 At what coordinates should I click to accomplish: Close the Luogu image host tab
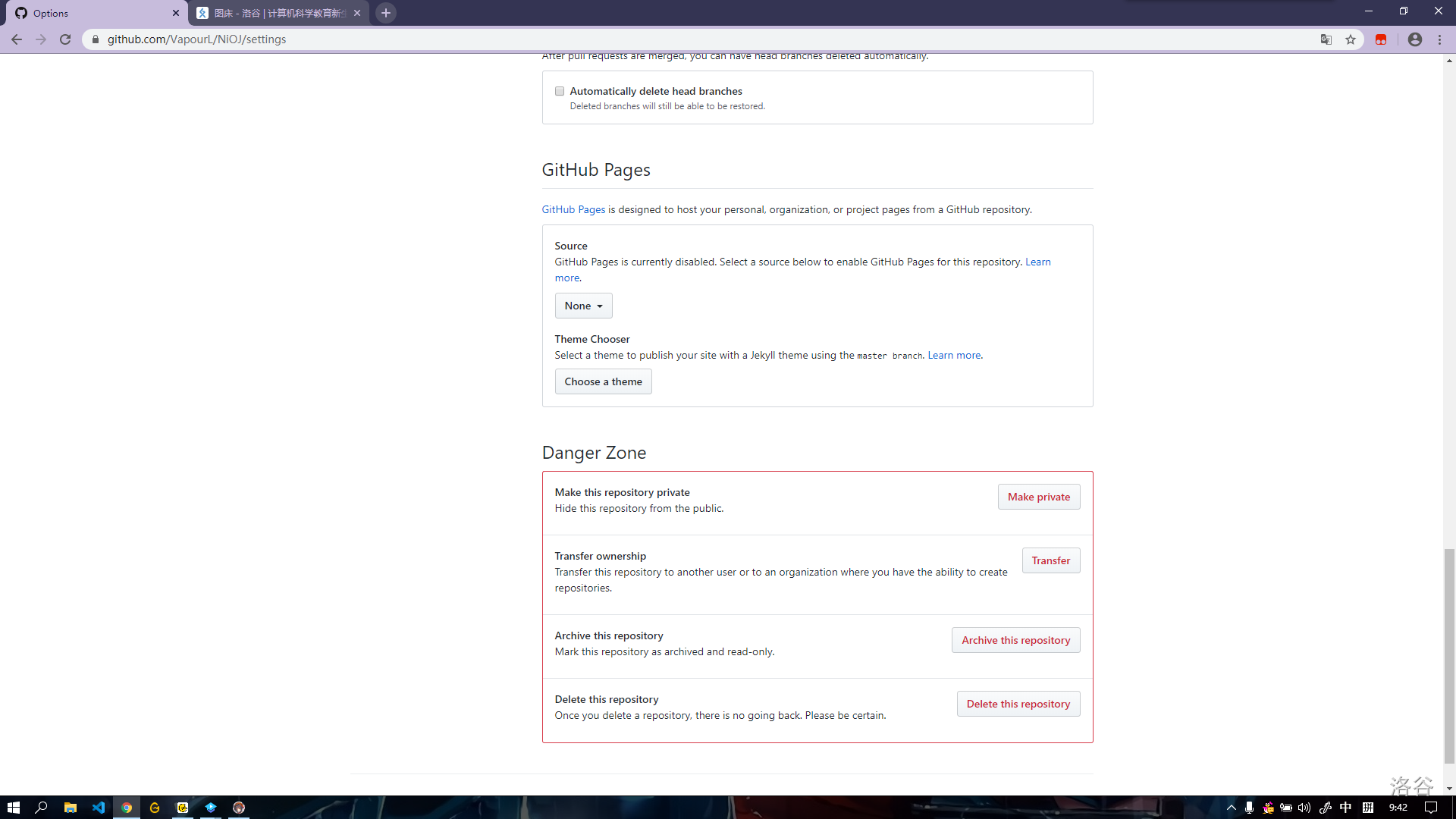[357, 13]
